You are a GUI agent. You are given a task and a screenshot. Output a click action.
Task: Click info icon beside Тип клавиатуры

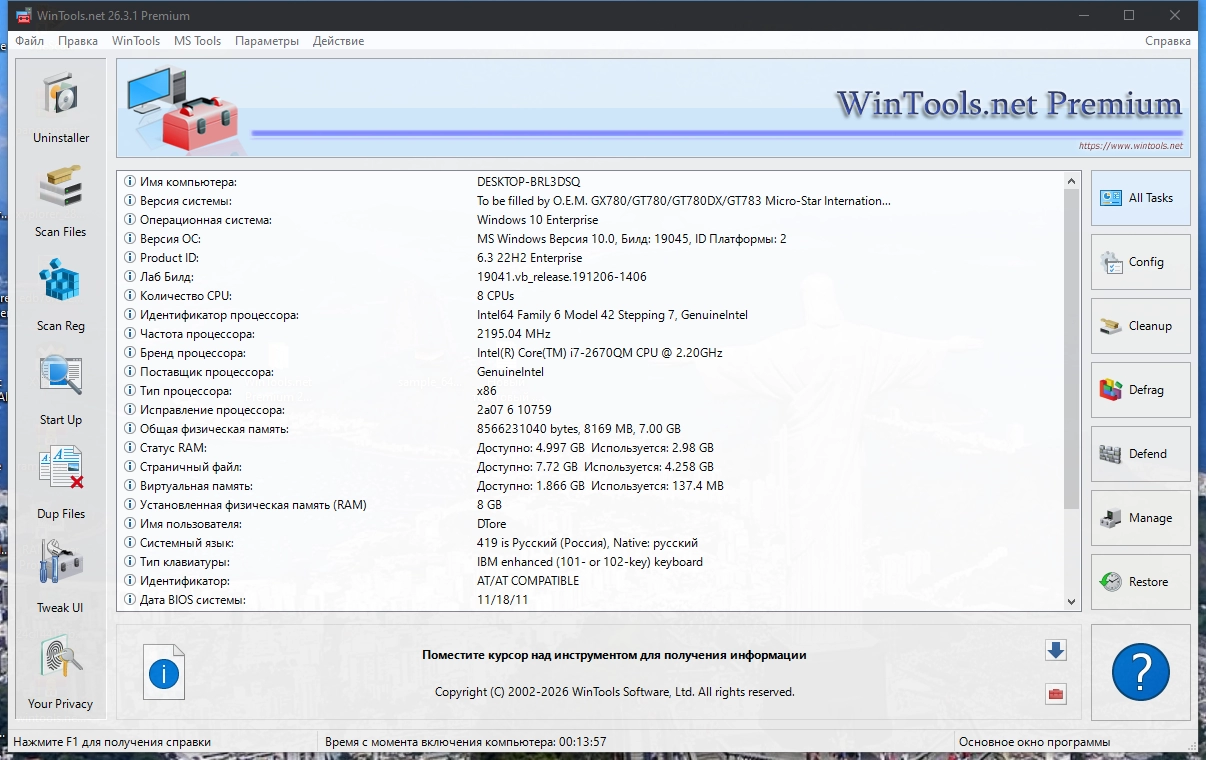(129, 562)
